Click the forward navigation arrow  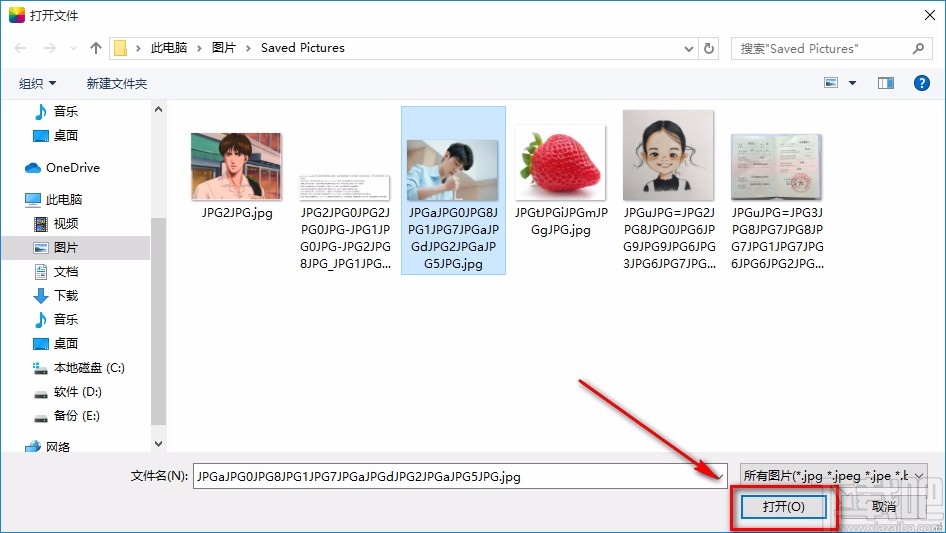coord(49,48)
